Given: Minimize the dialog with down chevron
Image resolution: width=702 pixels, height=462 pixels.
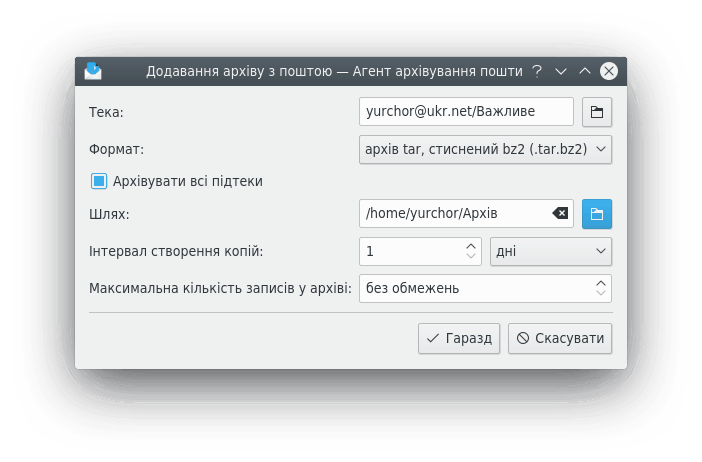Looking at the screenshot, I should click(561, 71).
